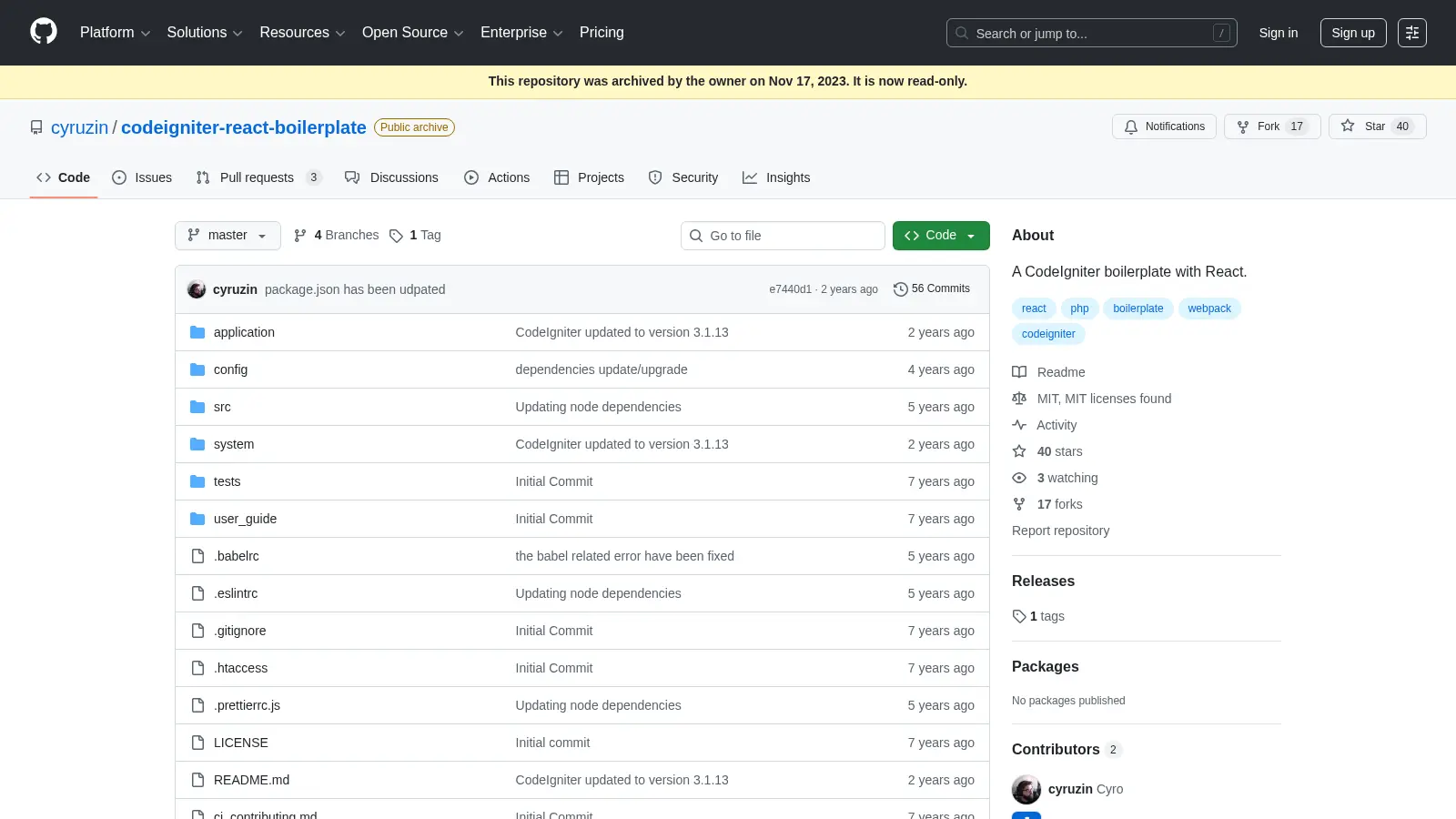The image size is (1456, 819).
Task: Open the green Code dropdown
Action: [941, 235]
